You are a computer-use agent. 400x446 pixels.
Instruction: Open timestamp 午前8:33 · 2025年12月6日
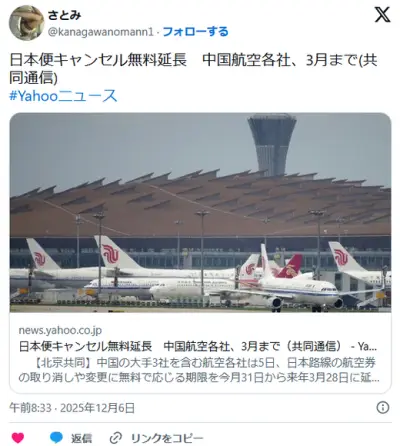pos(72,408)
